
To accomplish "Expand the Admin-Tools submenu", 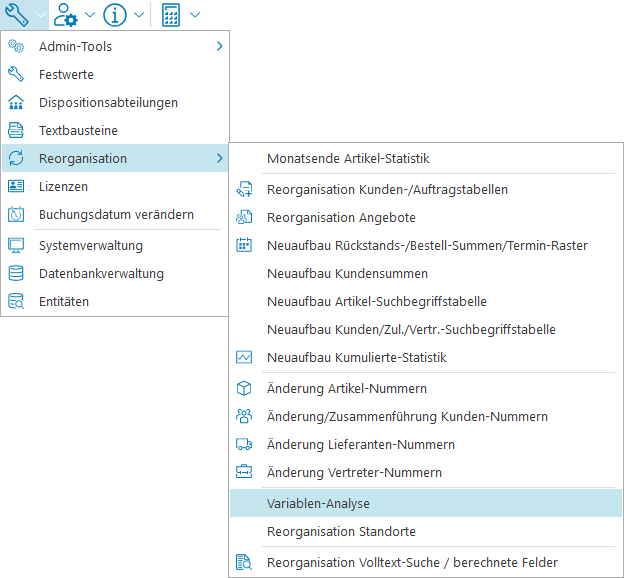I will point(218,46).
